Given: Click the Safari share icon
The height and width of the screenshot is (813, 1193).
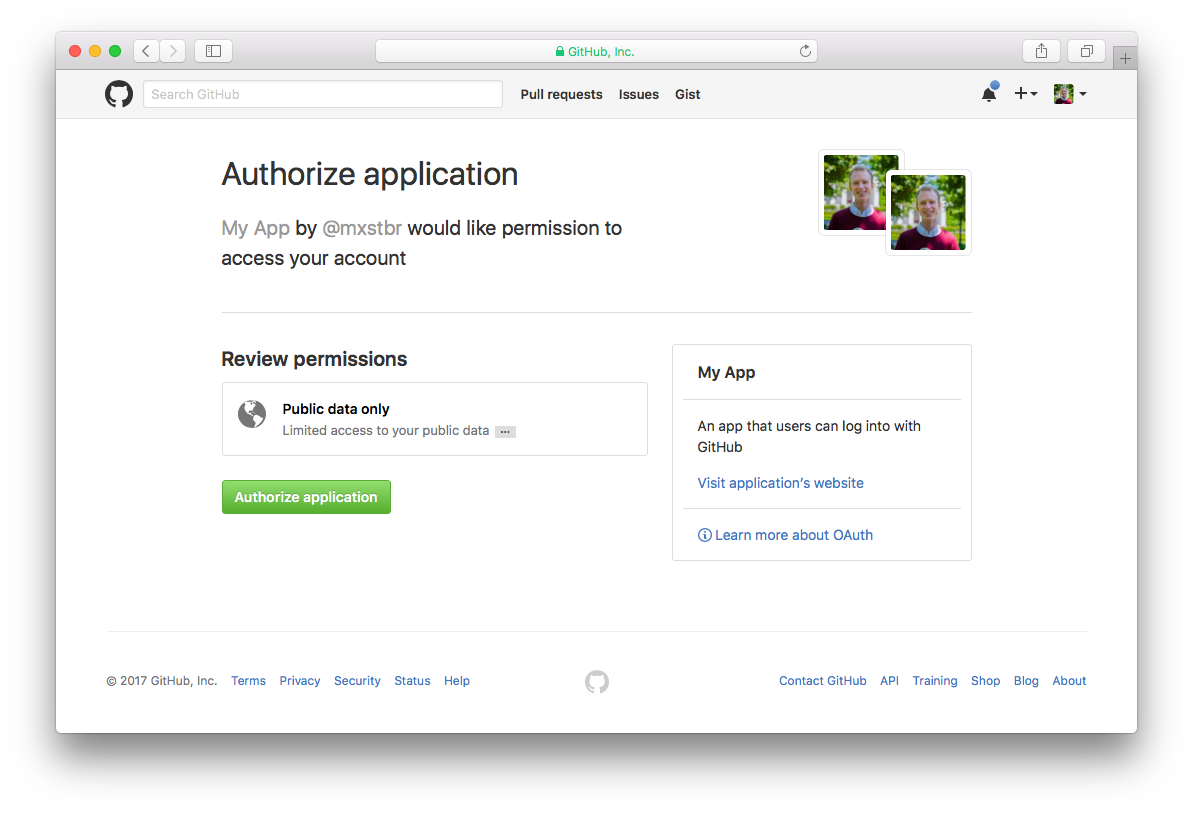Looking at the screenshot, I should 1042,51.
